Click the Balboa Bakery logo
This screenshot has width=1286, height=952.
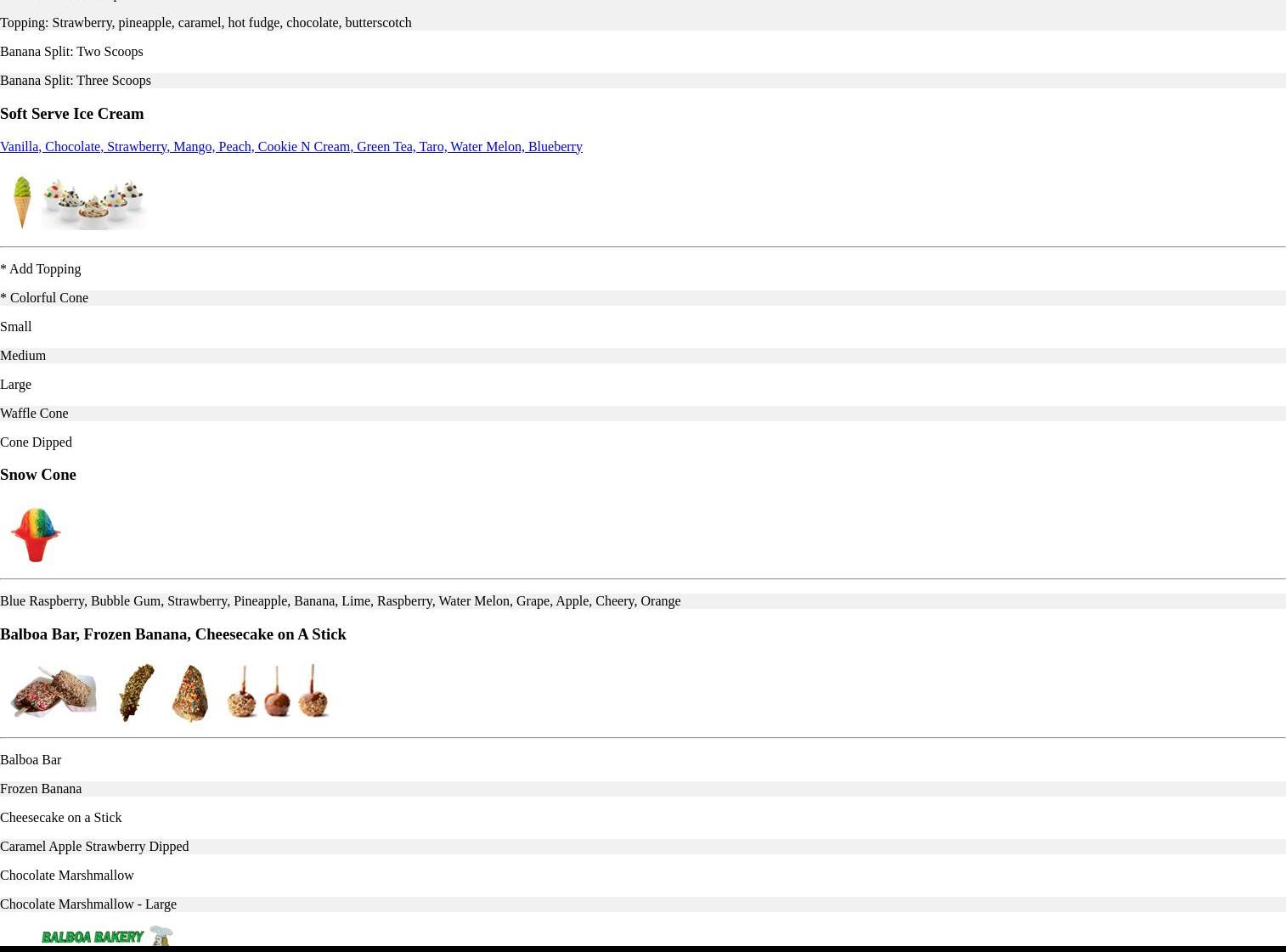[106, 935]
